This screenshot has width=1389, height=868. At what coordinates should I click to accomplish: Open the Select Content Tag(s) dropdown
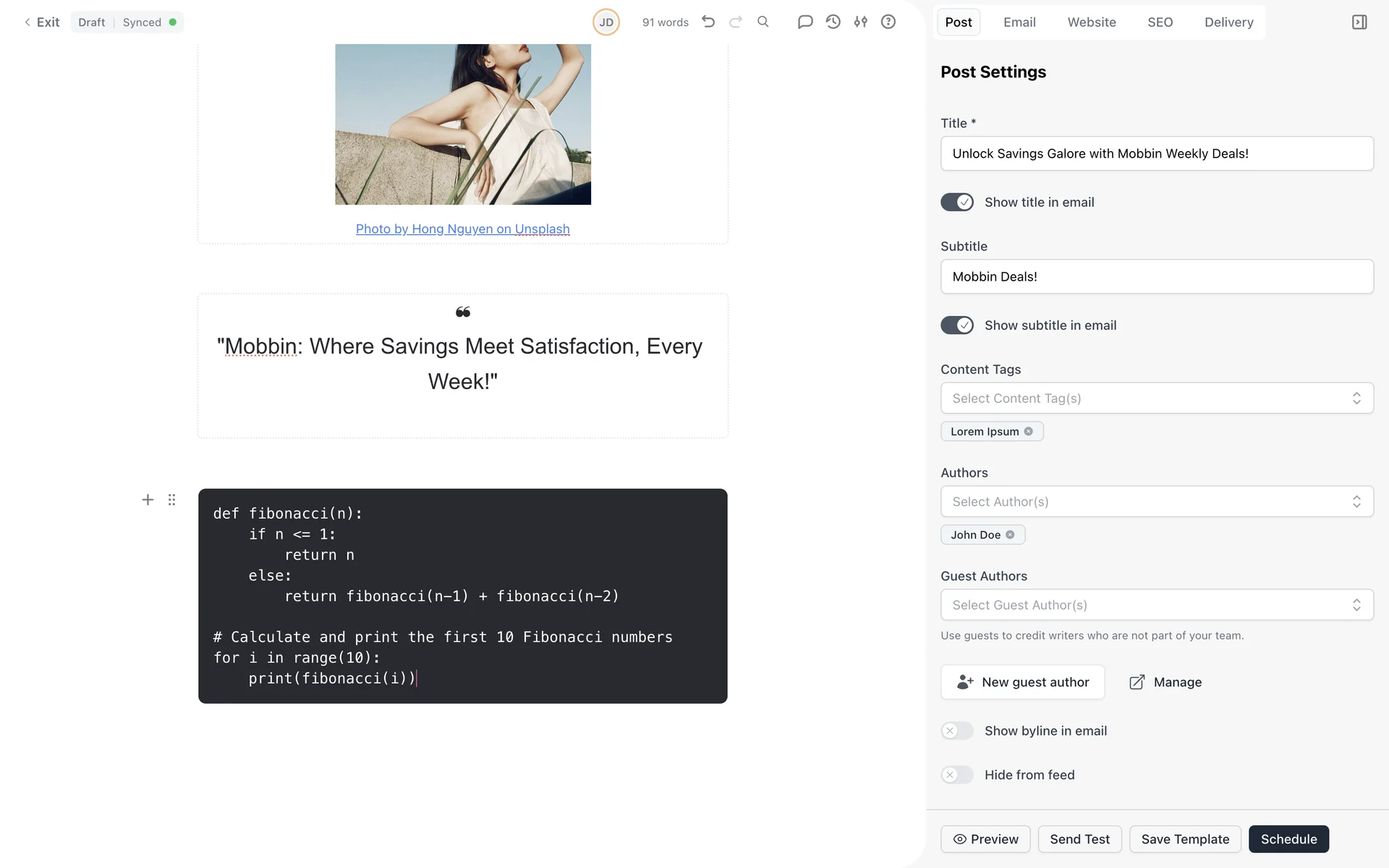click(1156, 399)
